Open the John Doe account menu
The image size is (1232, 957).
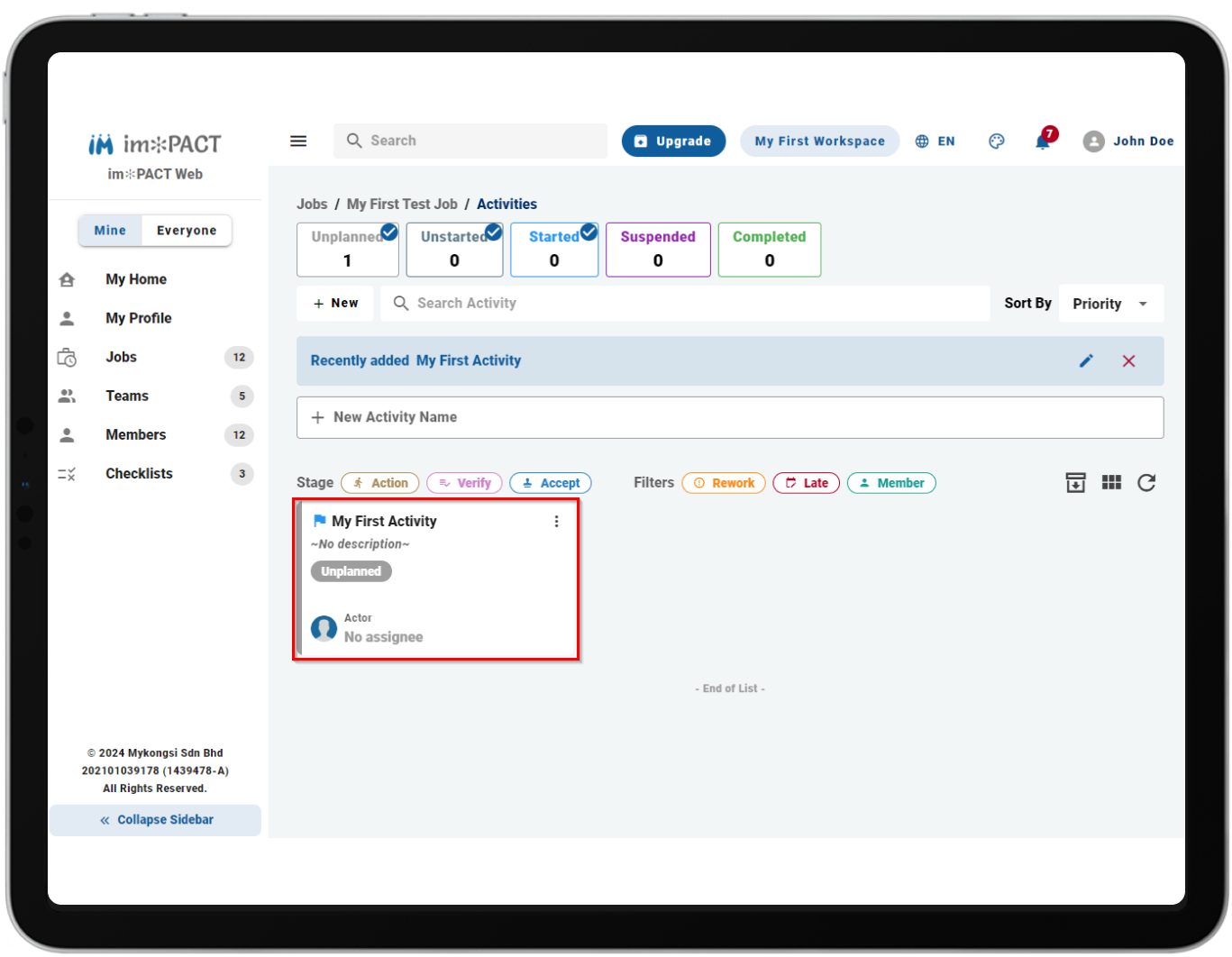point(1128,141)
